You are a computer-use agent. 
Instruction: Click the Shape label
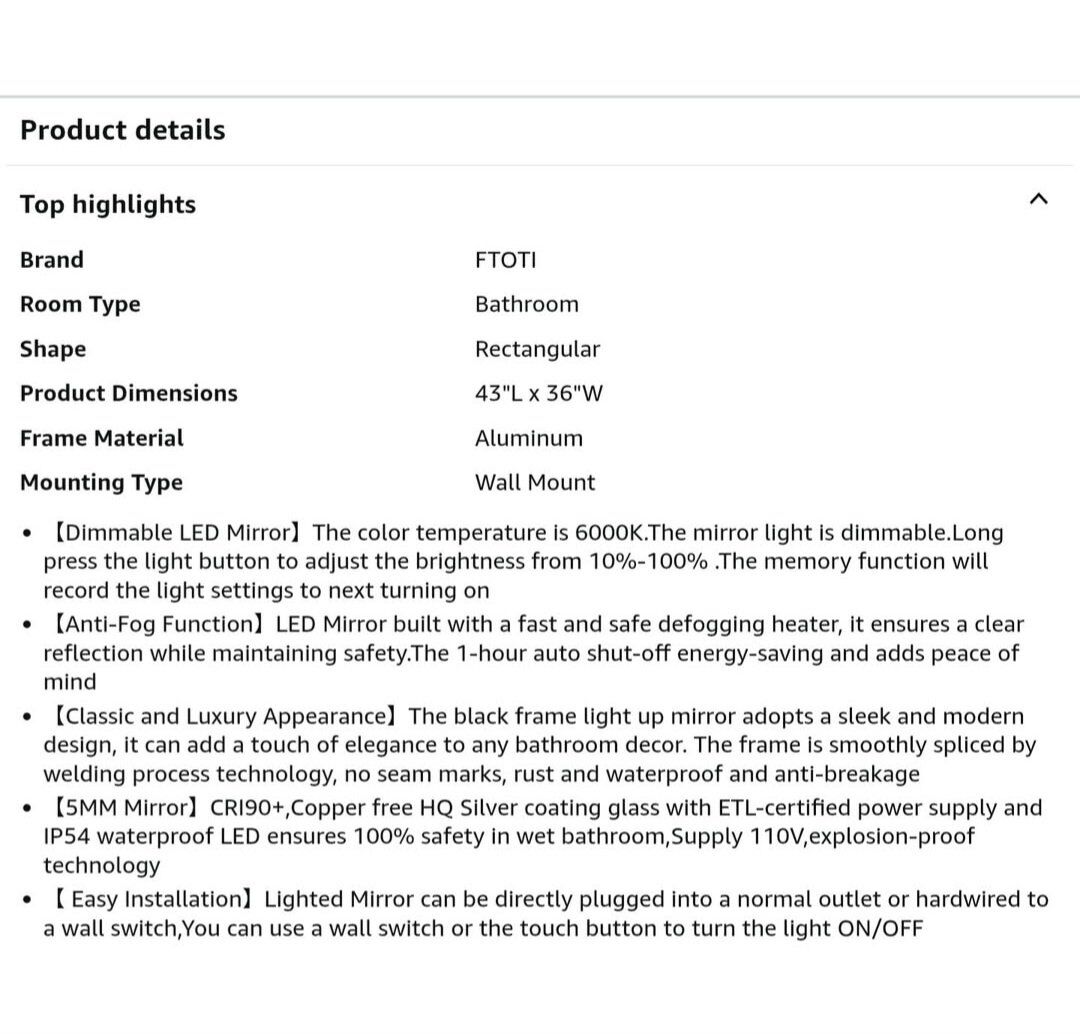(x=53, y=349)
